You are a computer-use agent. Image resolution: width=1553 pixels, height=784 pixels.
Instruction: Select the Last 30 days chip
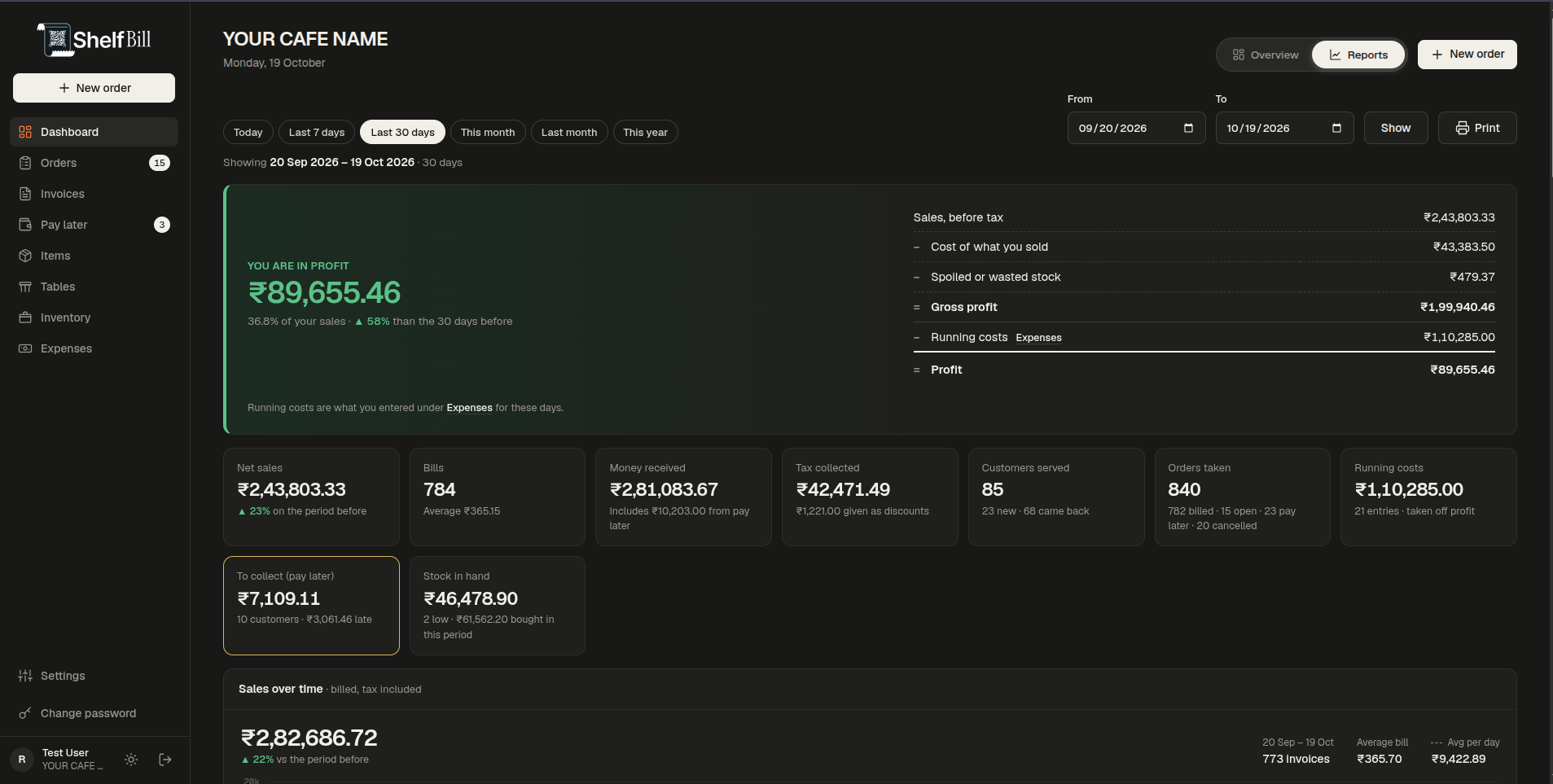pyautogui.click(x=402, y=132)
